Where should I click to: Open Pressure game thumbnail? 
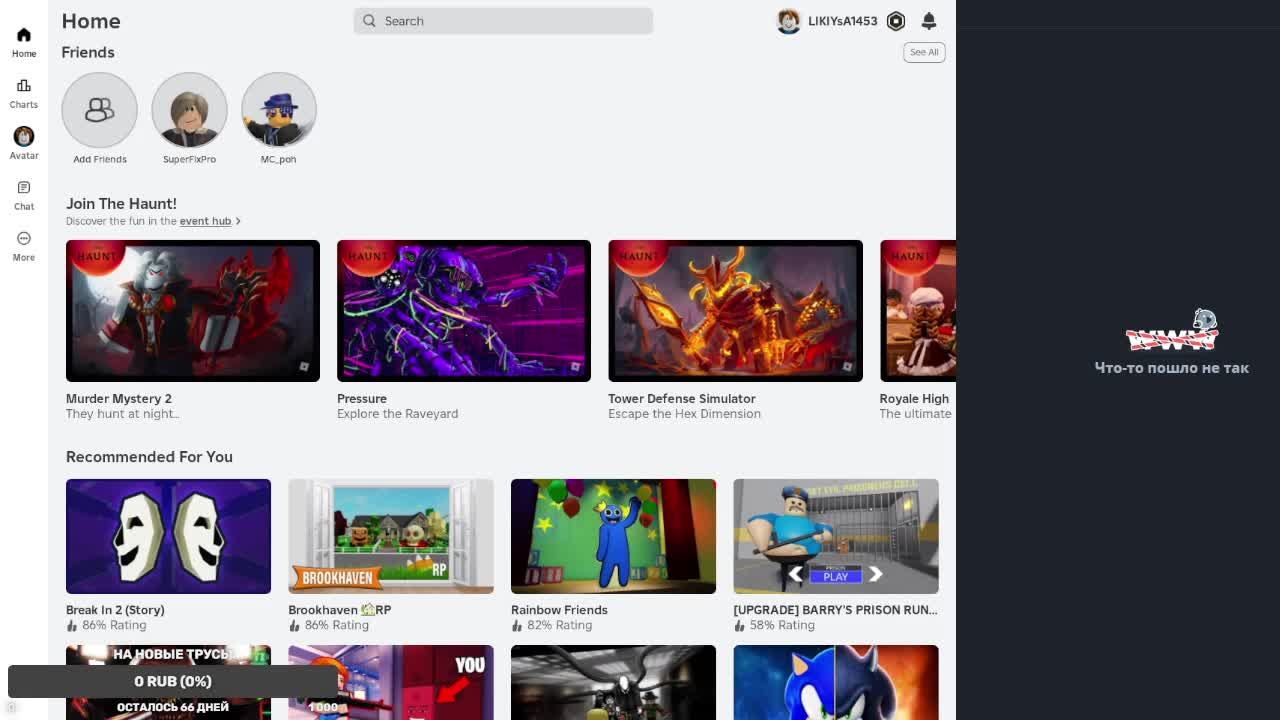(x=464, y=311)
